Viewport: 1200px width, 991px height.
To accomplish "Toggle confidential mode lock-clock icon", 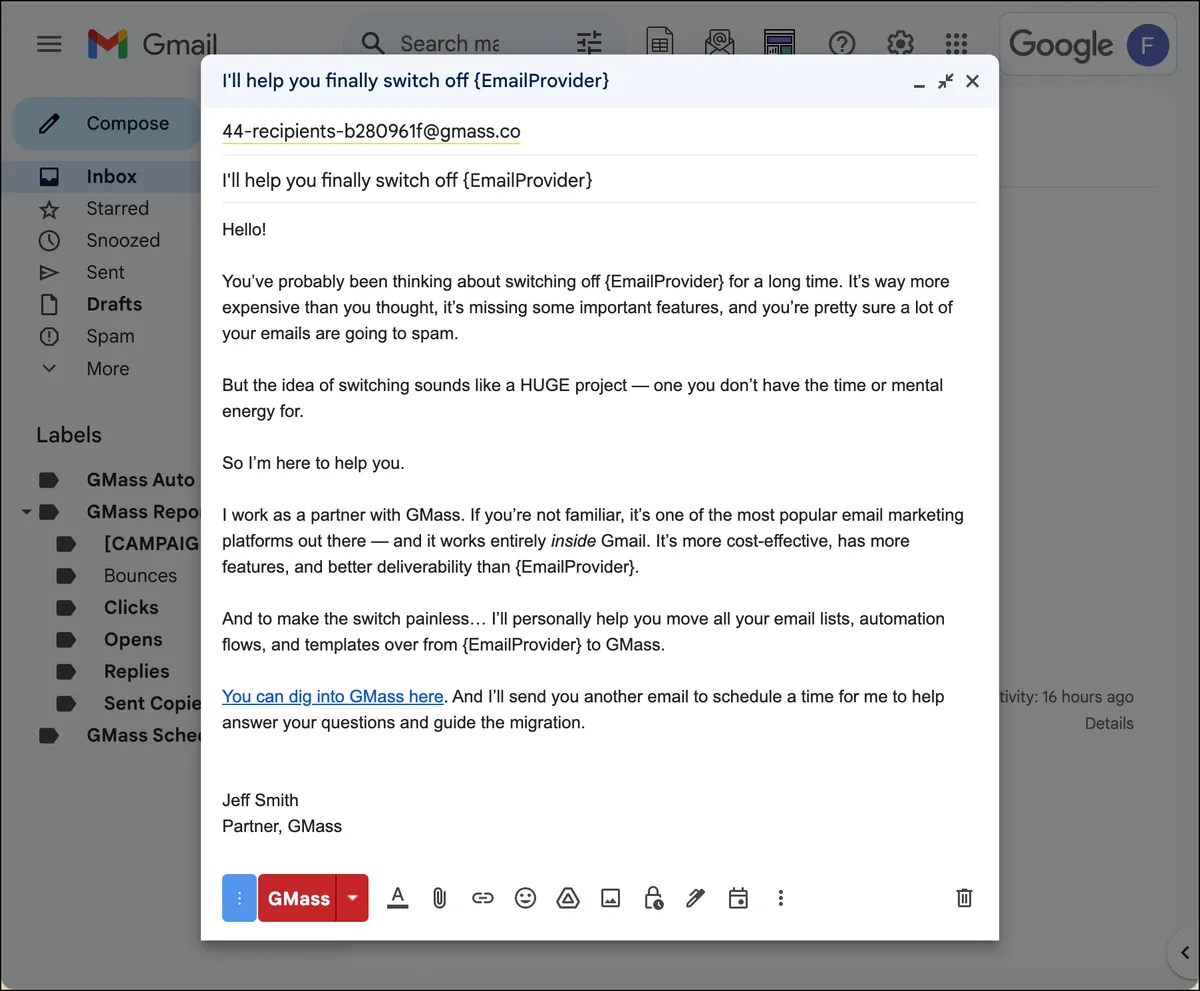I will [653, 898].
